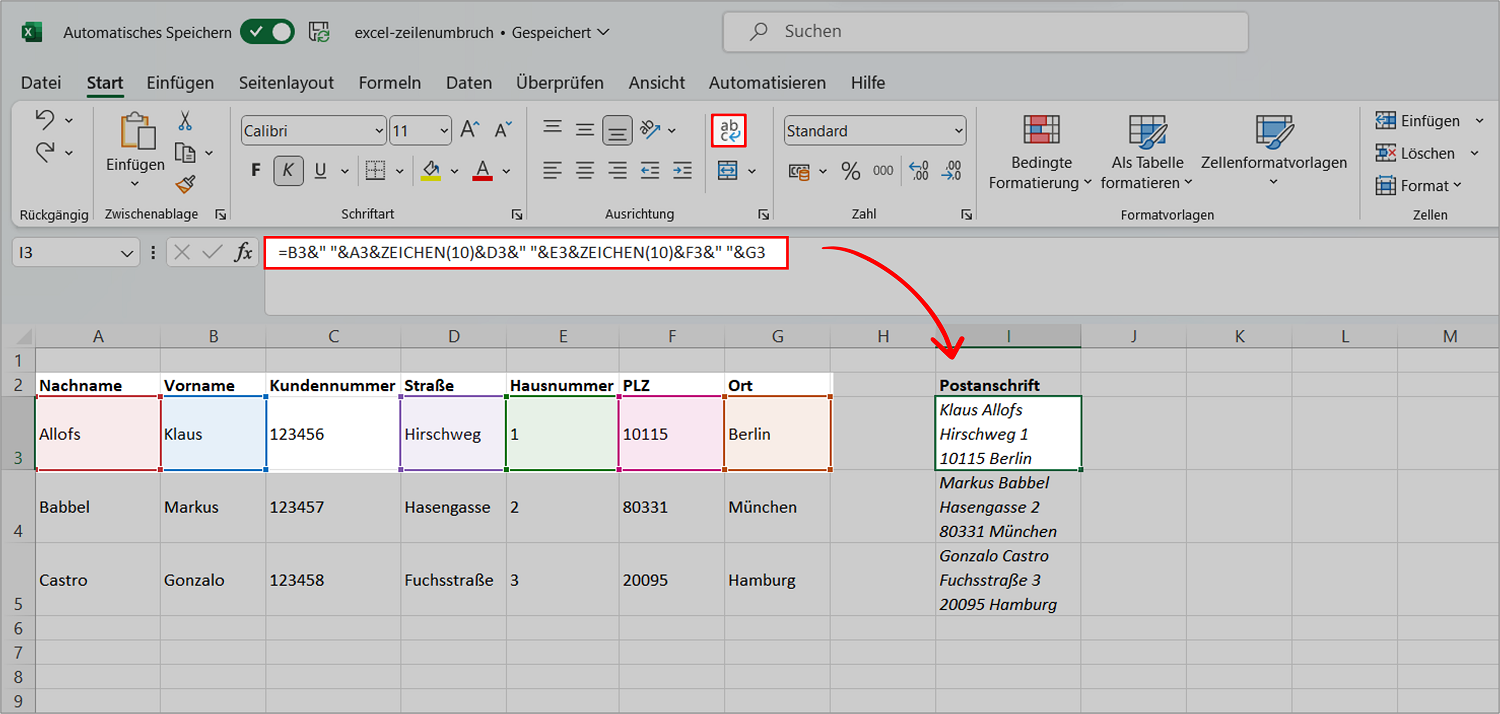Remove a decimal place
Image resolution: width=1500 pixels, height=714 pixels.
(x=952, y=171)
